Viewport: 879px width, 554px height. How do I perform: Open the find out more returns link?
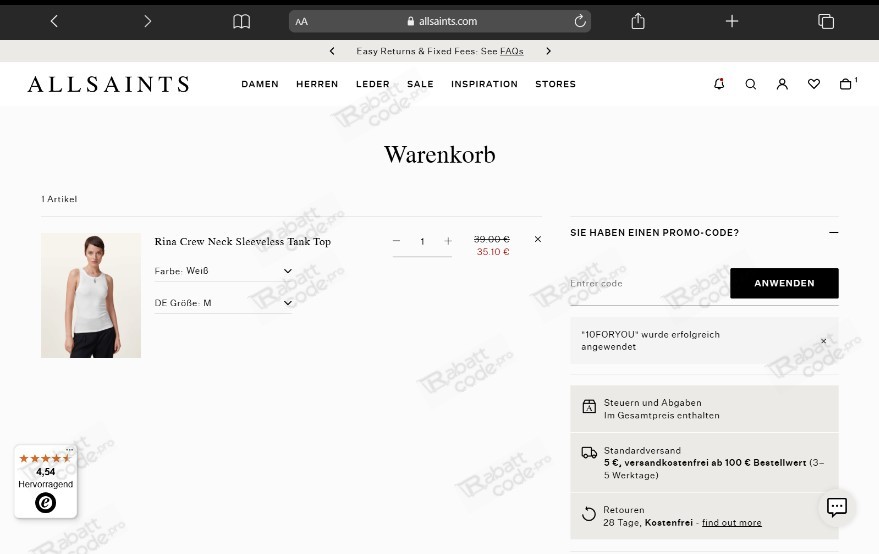[x=732, y=523]
